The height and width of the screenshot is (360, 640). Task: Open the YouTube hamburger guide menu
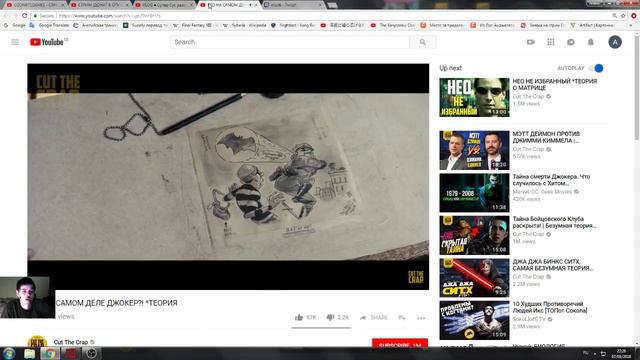(x=15, y=42)
